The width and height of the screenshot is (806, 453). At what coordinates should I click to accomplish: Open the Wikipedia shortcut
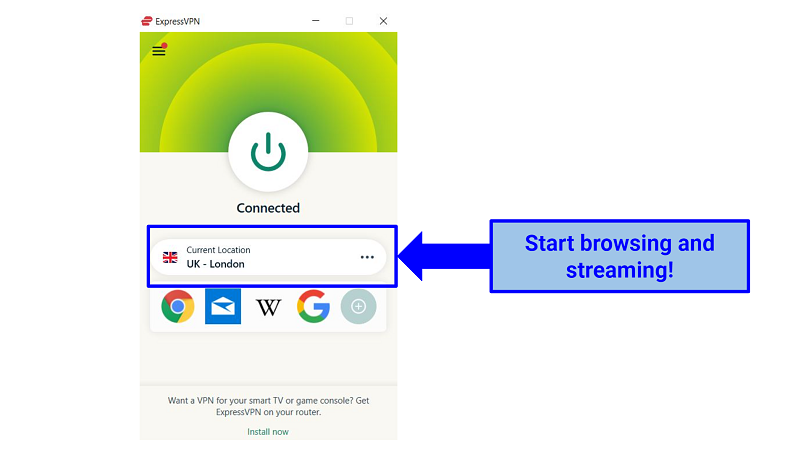pos(268,308)
